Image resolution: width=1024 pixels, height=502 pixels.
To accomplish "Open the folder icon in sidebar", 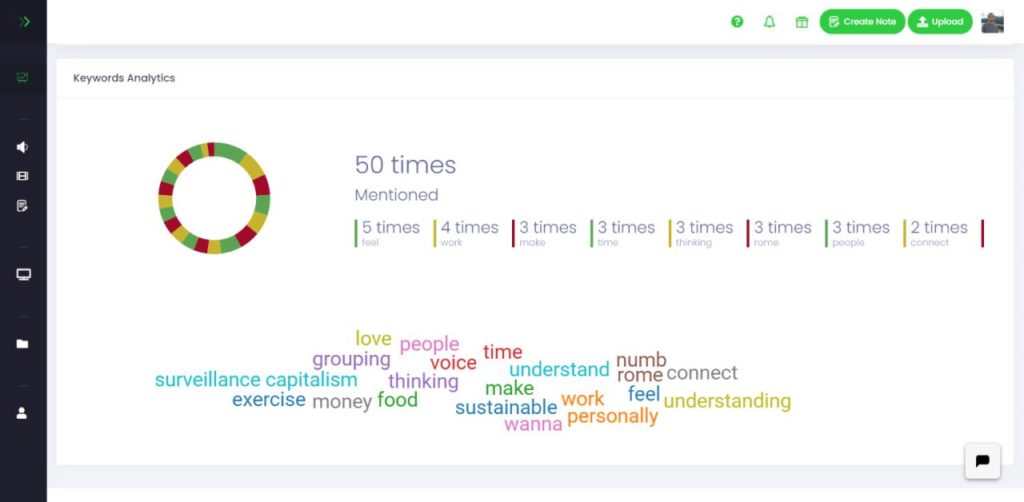I will click(23, 344).
